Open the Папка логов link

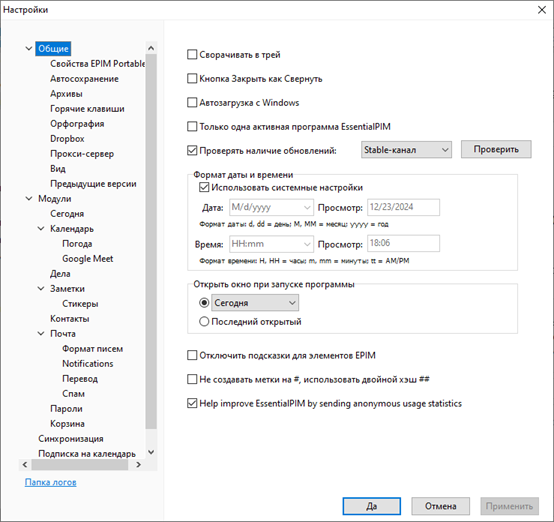pos(51,482)
